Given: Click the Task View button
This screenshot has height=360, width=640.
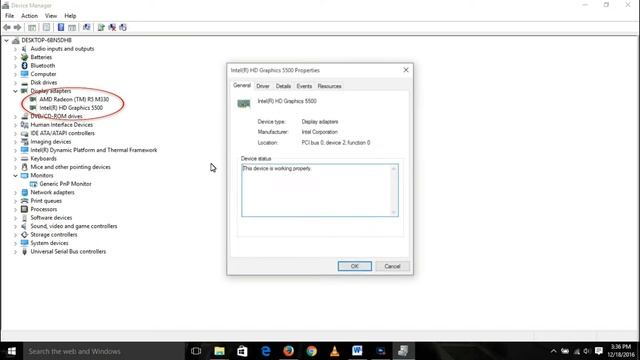Looking at the screenshot, I should pos(196,351).
